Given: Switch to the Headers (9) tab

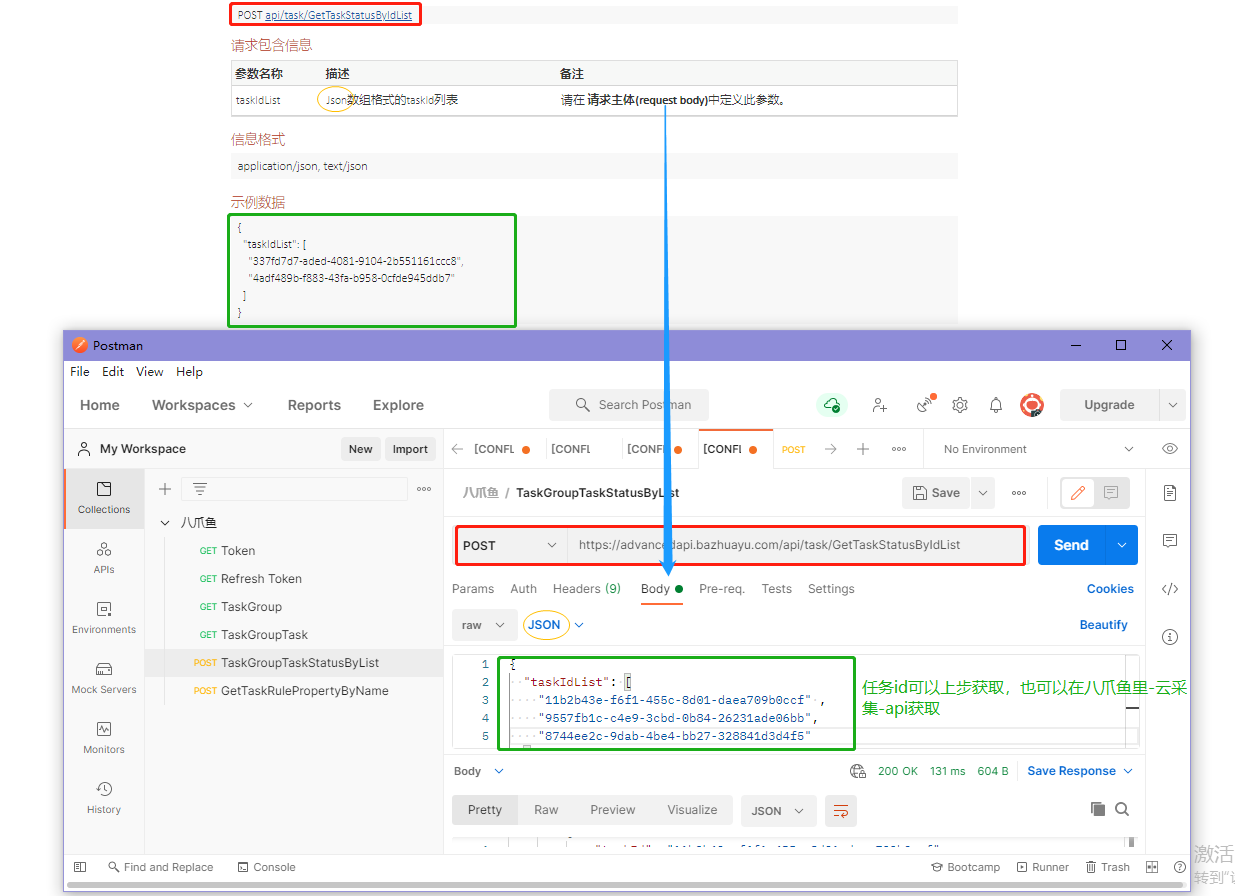Looking at the screenshot, I should coord(587,589).
